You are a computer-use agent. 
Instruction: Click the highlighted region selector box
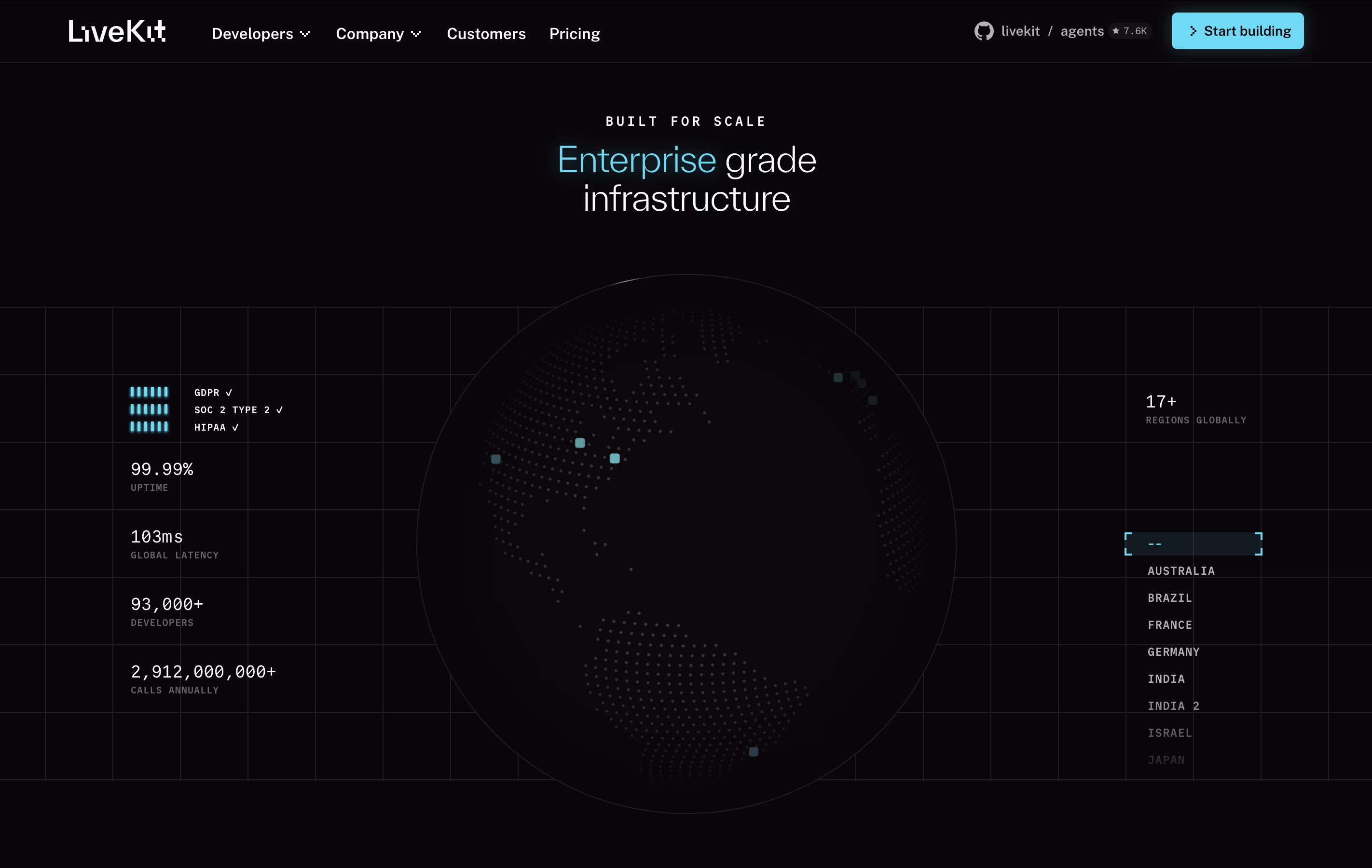coord(1193,544)
